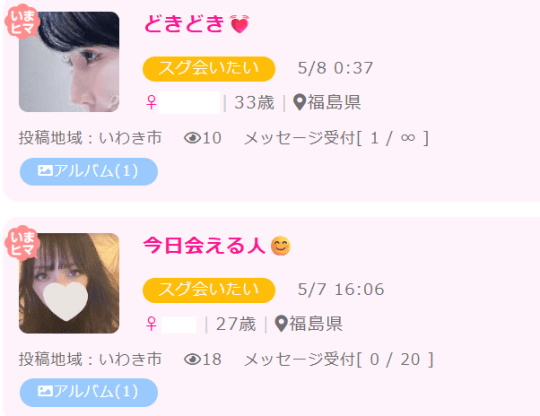This screenshot has width=540, height=416.
Task: Open the heart-covered face photo thumbnail
Action: [x=69, y=283]
